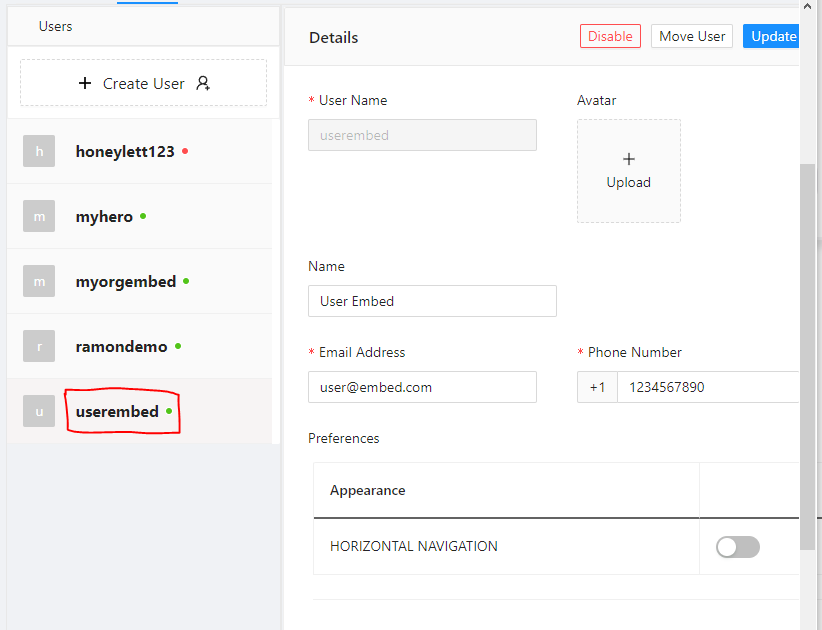822x630 pixels.
Task: Click the honeylett123 avatar icon
Action: (39, 152)
